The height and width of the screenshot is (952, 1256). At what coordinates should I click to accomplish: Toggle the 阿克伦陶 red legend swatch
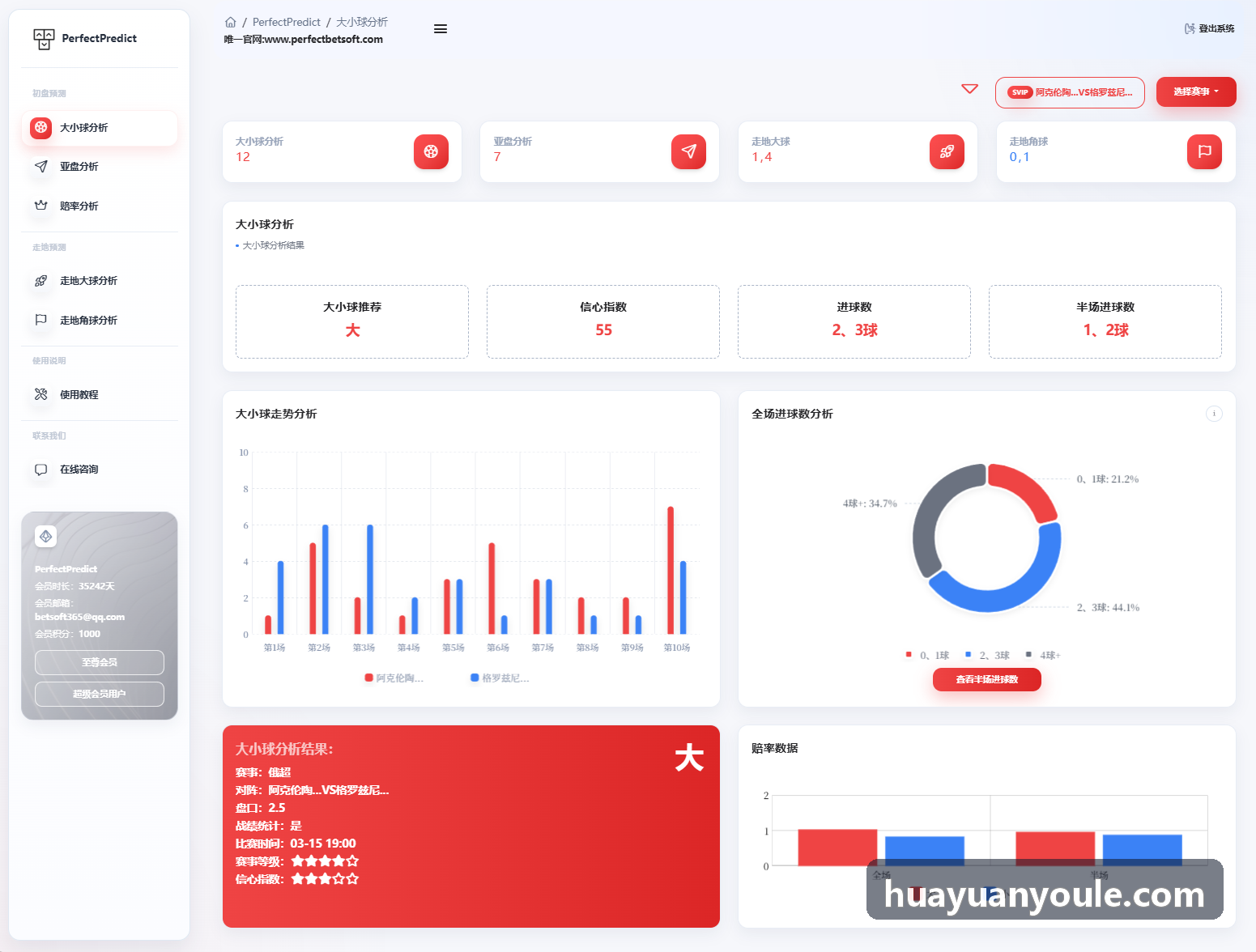pos(369,678)
